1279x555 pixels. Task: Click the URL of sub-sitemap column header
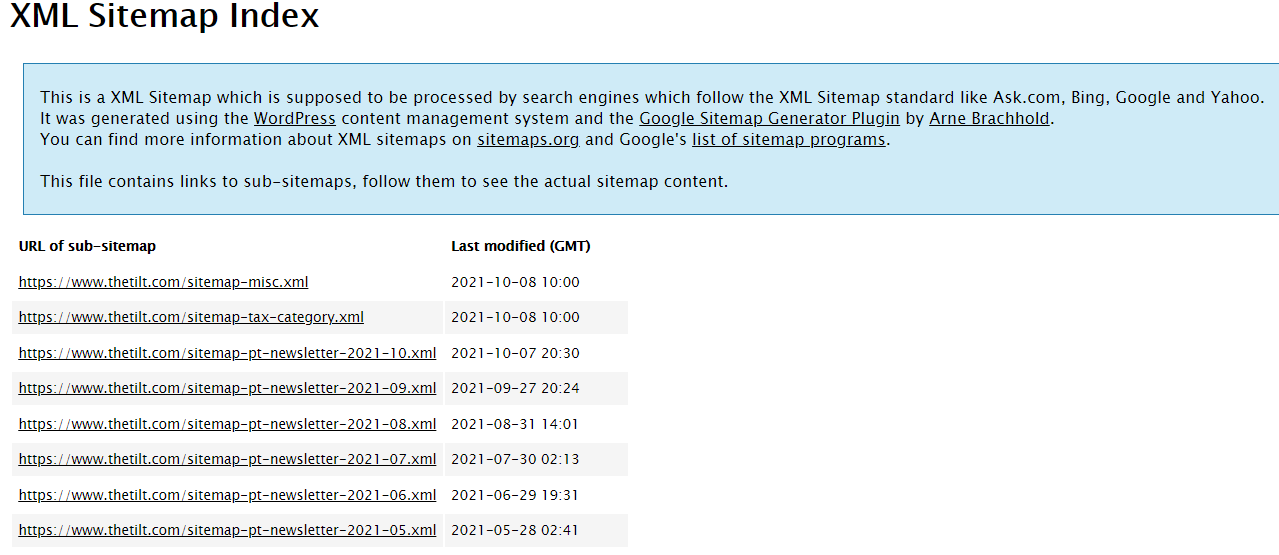click(87, 246)
